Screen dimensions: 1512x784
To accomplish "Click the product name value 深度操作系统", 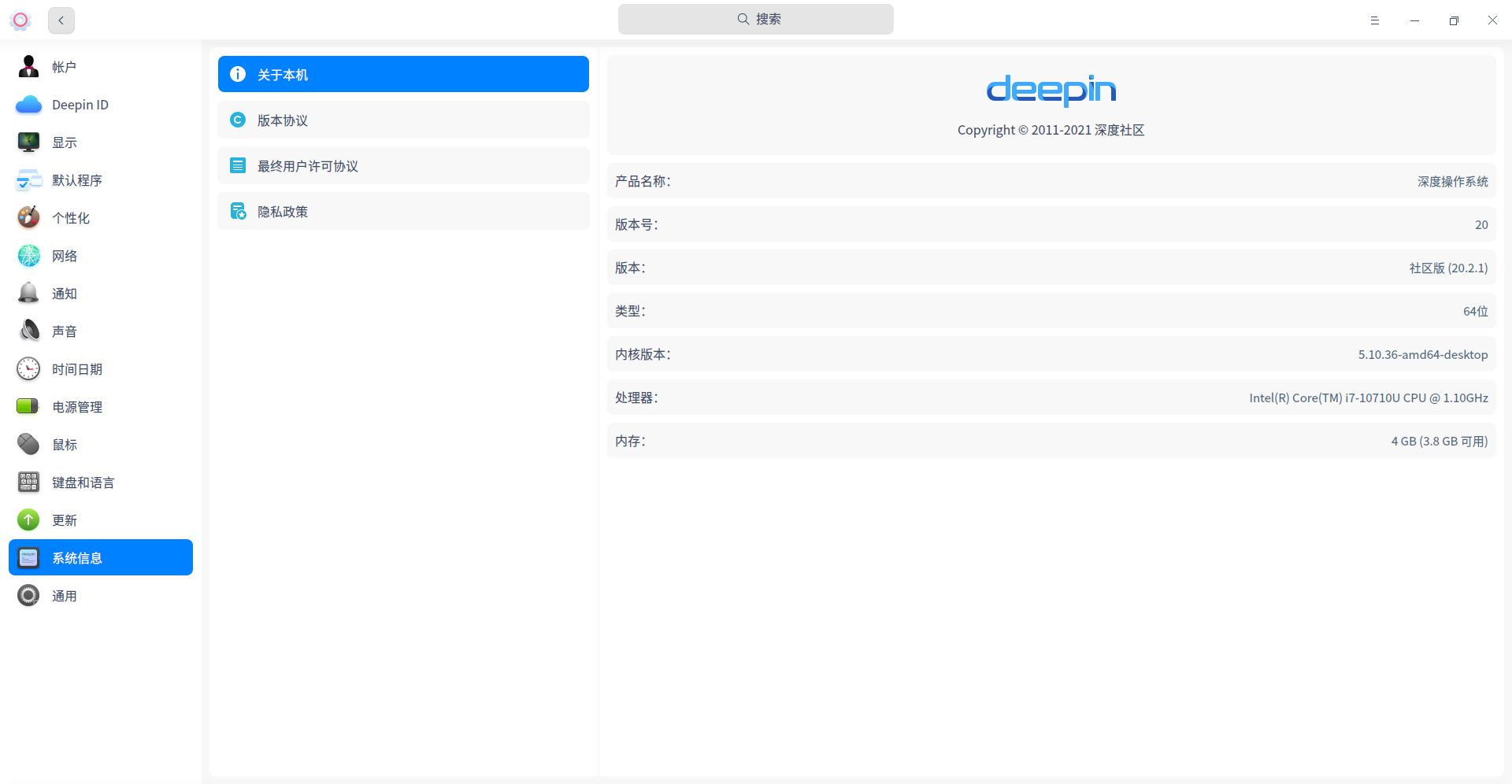I will click(x=1453, y=181).
